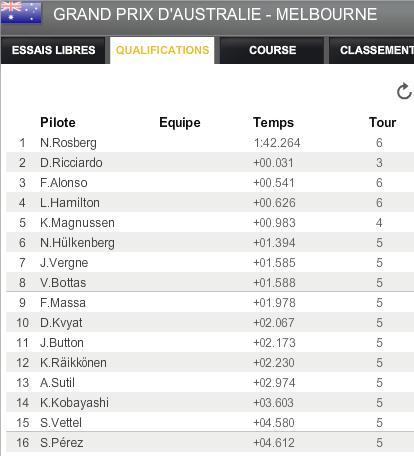Click the Australian flag icon

click(x=21, y=12)
